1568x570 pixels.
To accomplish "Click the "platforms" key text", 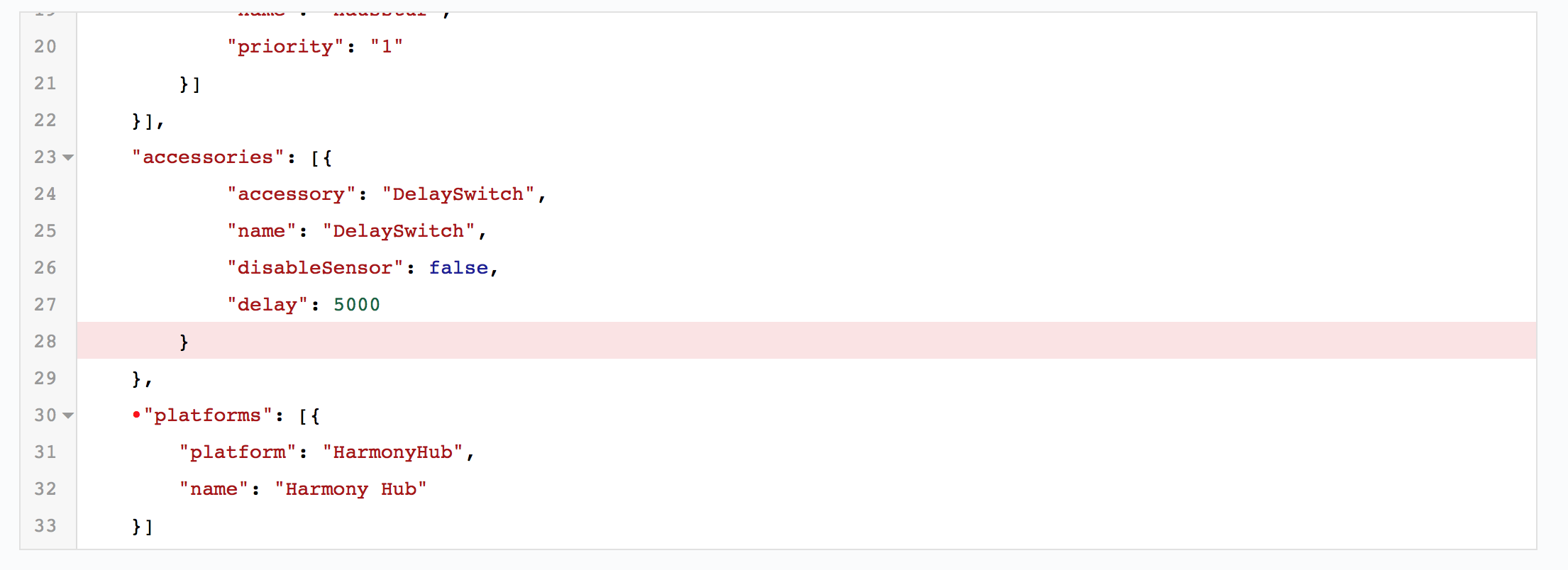I will tap(208, 415).
